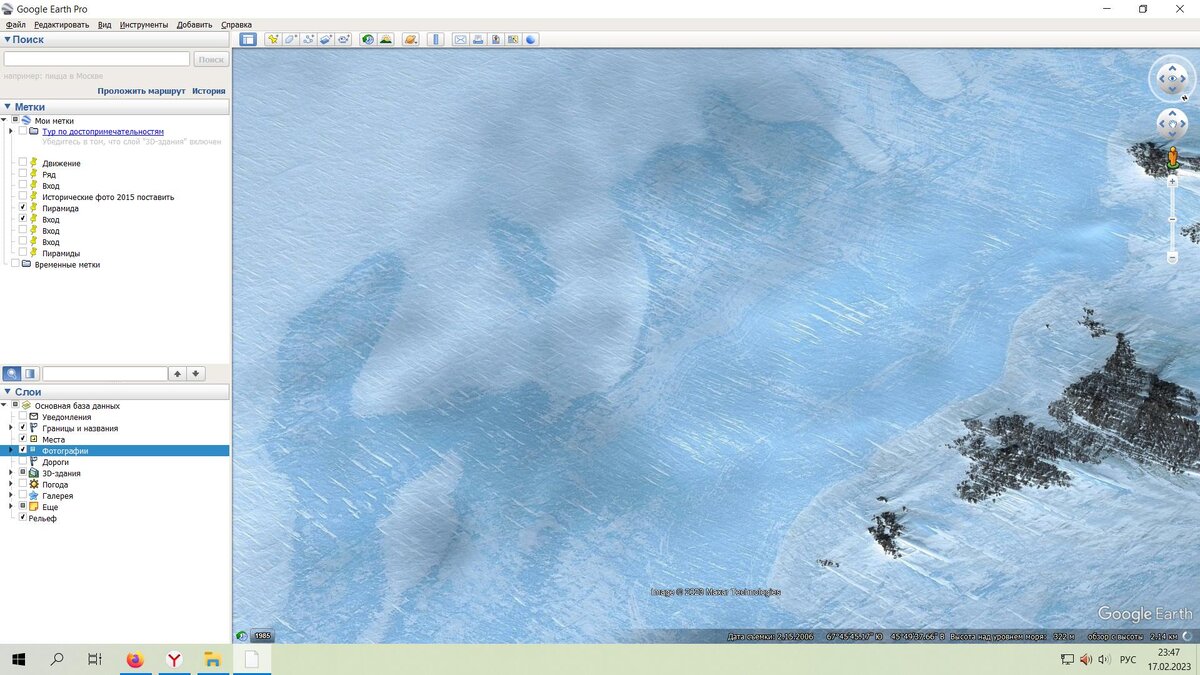1200x675 pixels.
Task: Select the Add Polygon tool
Action: point(290,39)
